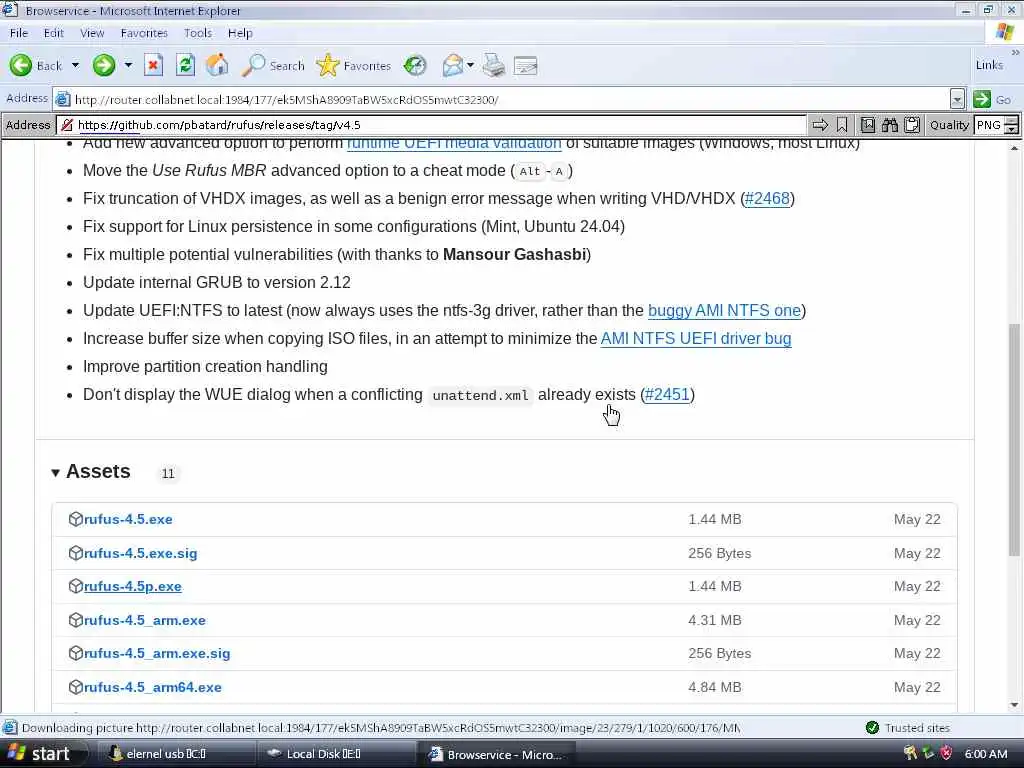Click the Edit page icon in toolbar
1024x768 pixels.
point(526,66)
